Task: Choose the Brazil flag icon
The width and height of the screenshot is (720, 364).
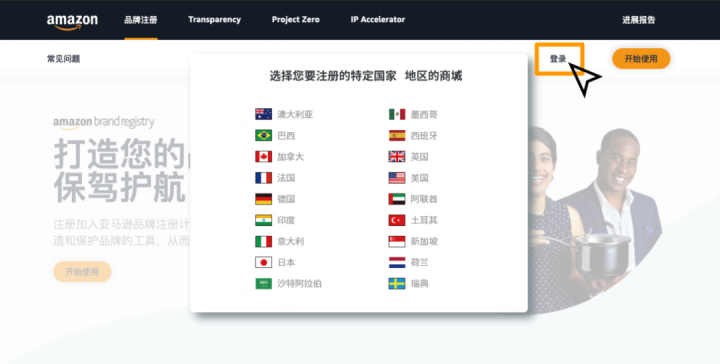Action: point(264,135)
